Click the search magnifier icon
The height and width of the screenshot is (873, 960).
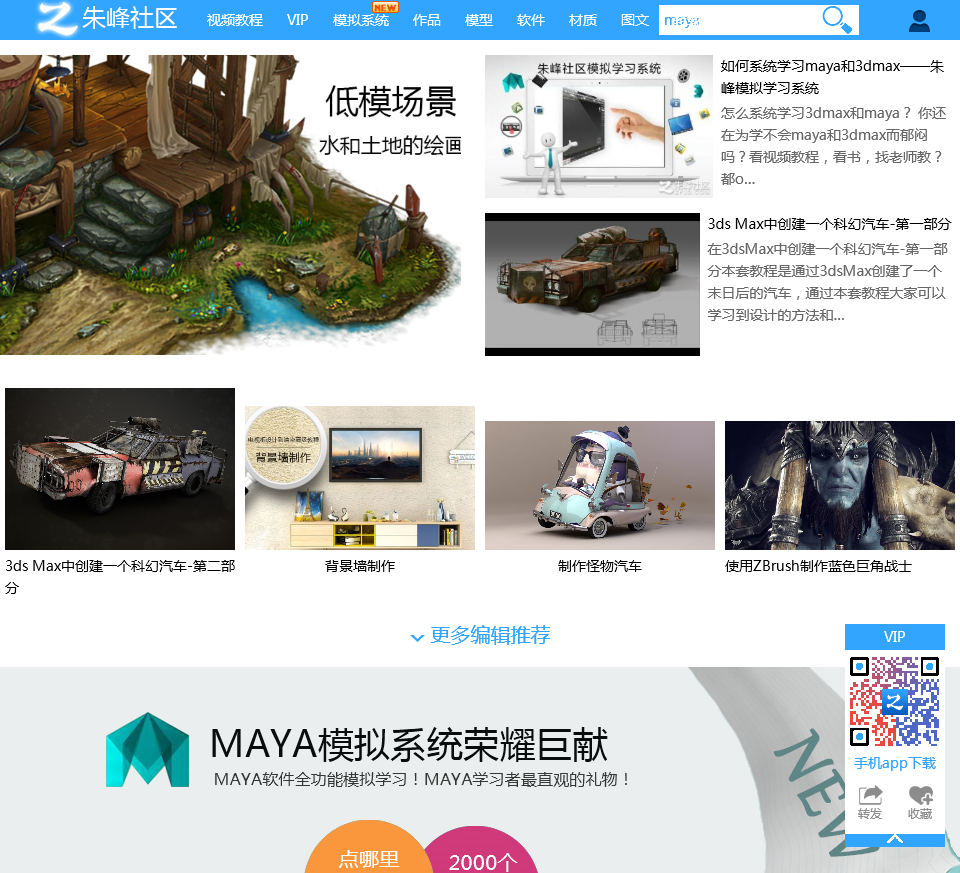[837, 20]
